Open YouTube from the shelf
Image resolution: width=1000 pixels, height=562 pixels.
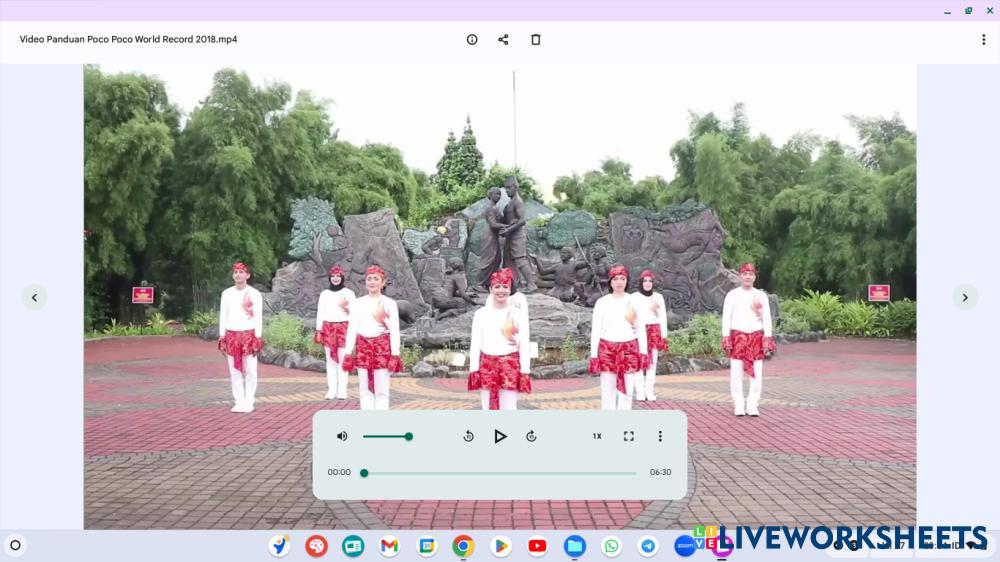coord(537,546)
